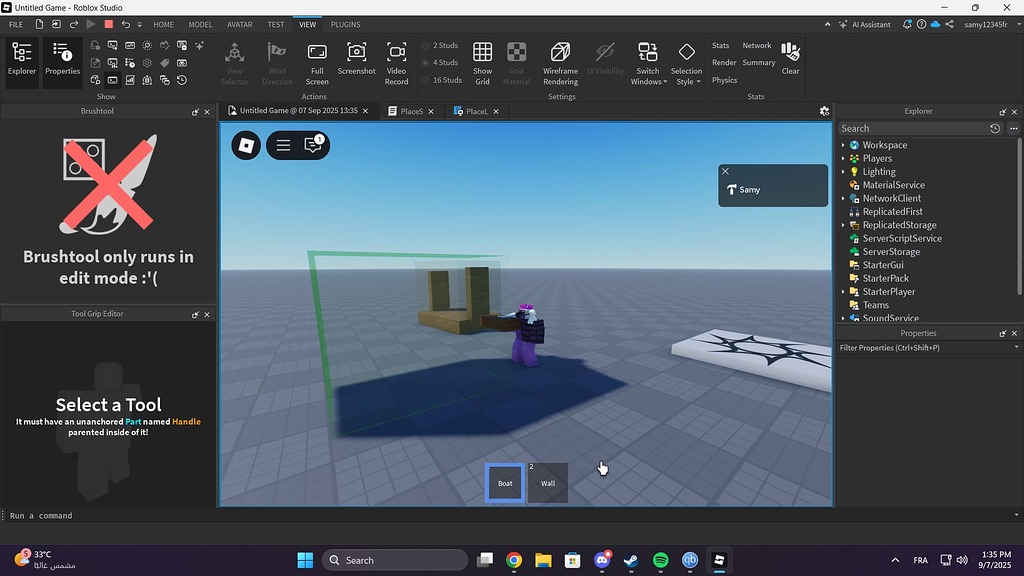The height and width of the screenshot is (576, 1024).
Task: Start a Video Record capture
Action: tap(396, 60)
